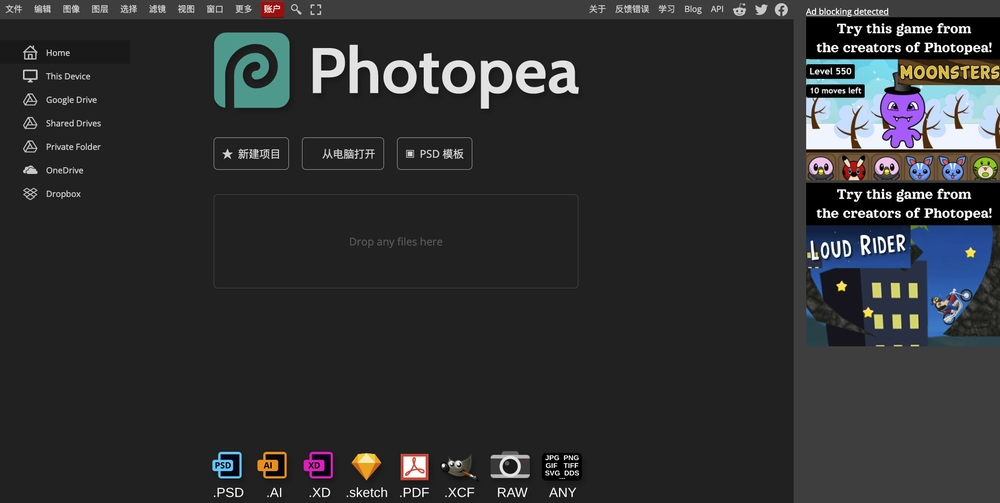Open the 文件 menu
Viewport: 1000px width, 503px height.
coord(14,9)
